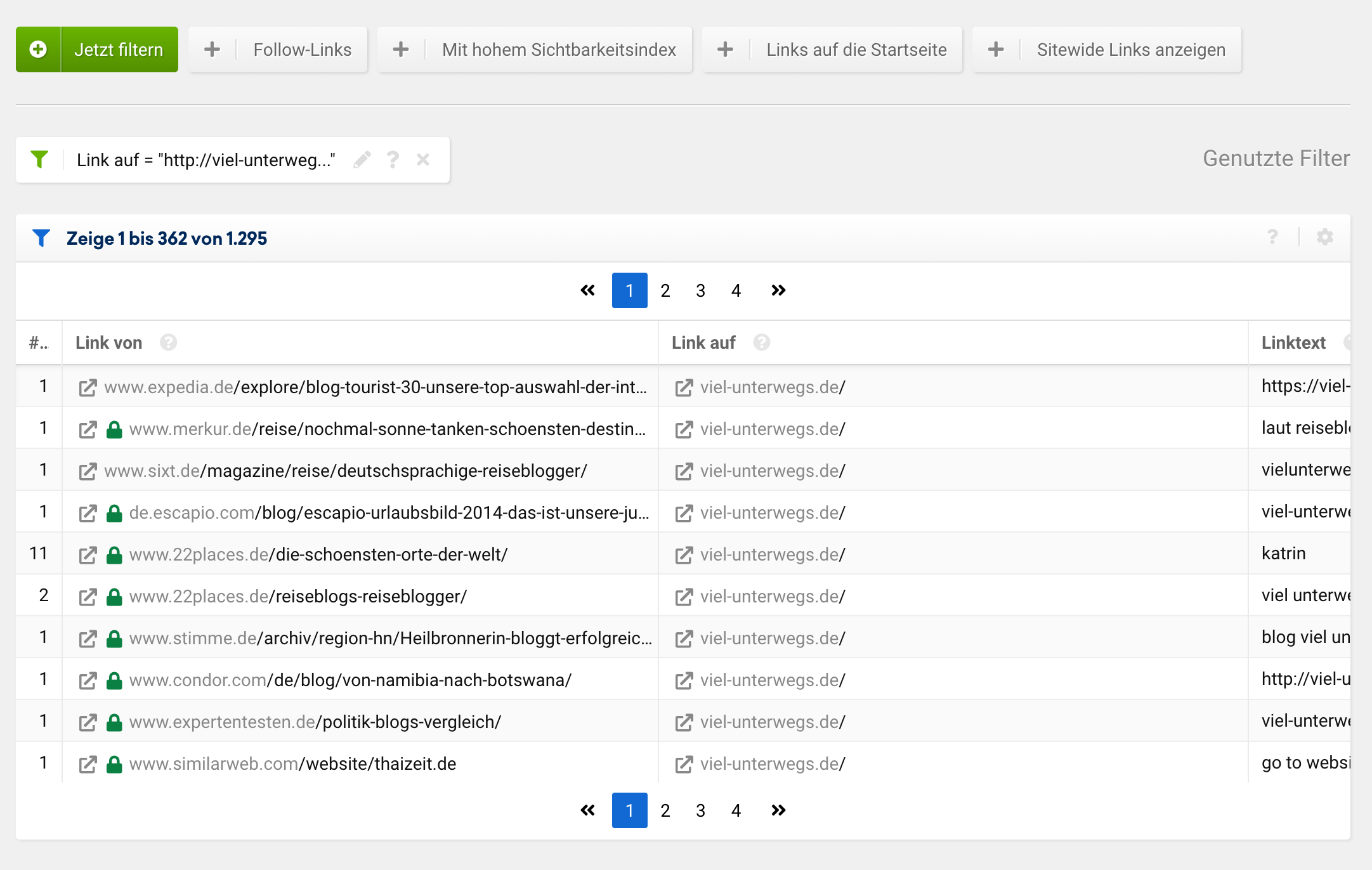This screenshot has width=1372, height=870.
Task: Jump to first page with the bottom « arrow
Action: pyautogui.click(x=588, y=810)
